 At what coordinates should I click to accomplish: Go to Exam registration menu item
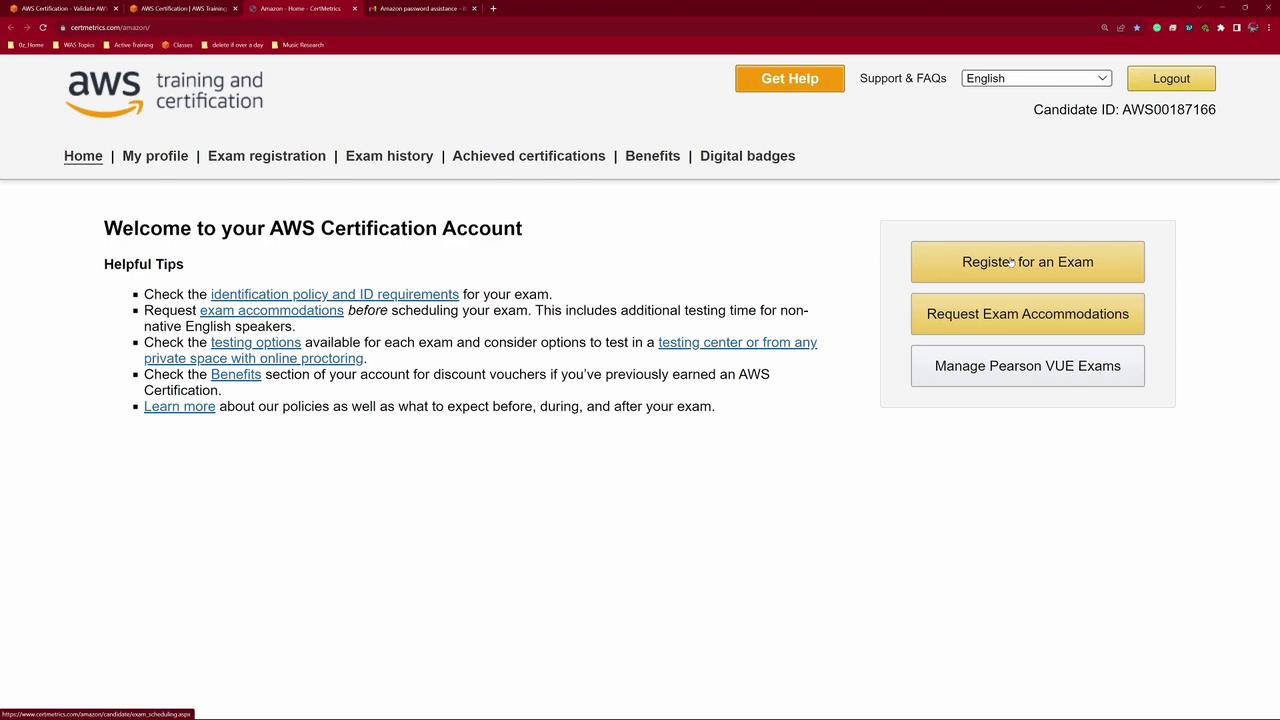point(267,156)
